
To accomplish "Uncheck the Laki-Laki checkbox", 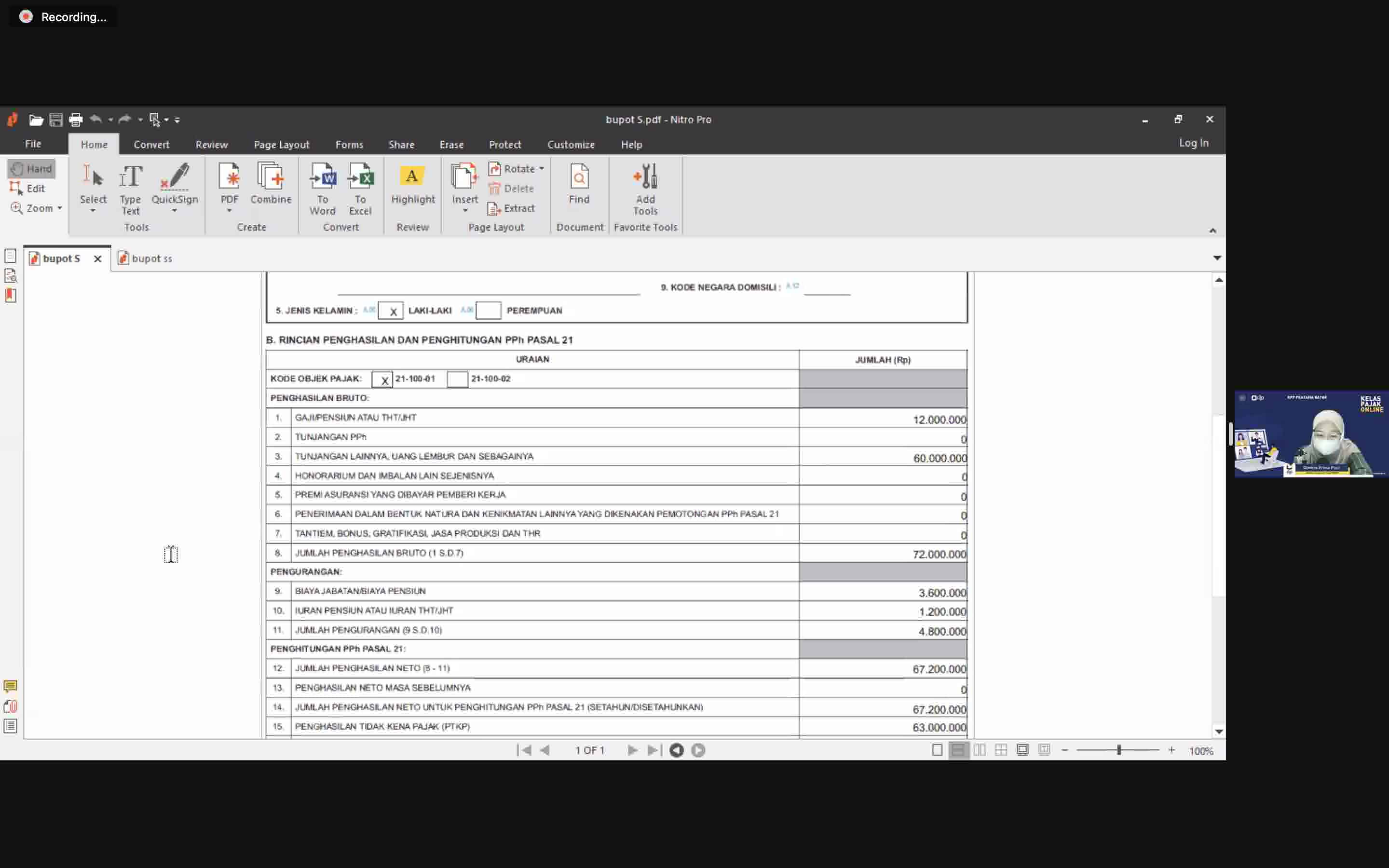I will click(x=391, y=311).
